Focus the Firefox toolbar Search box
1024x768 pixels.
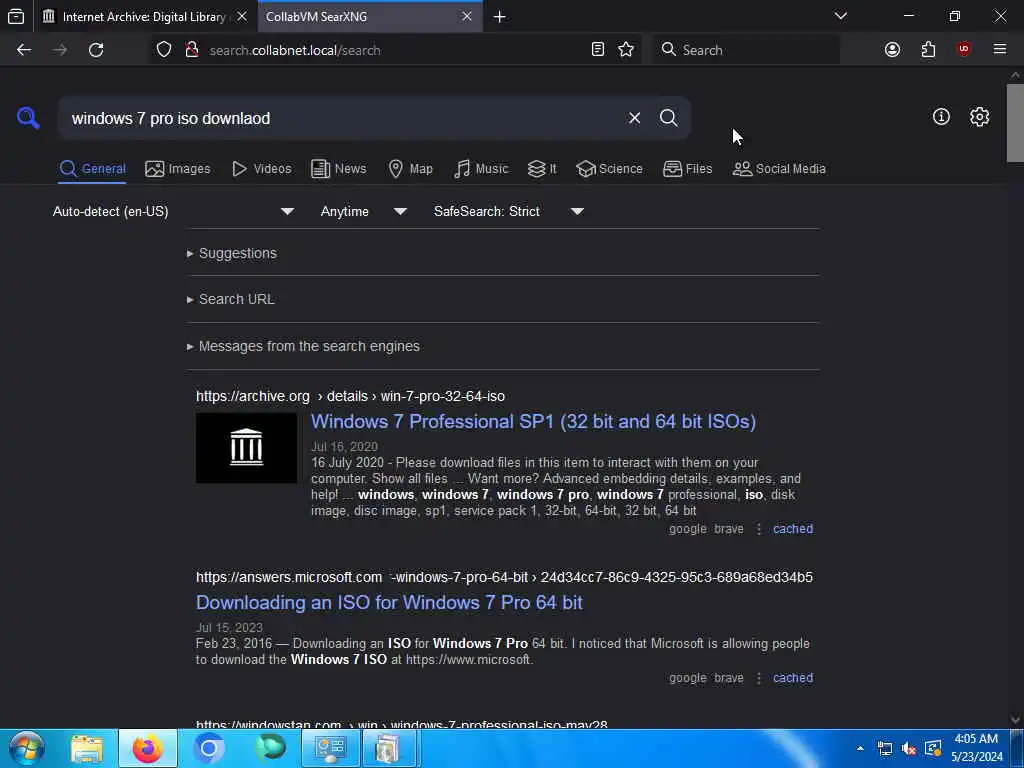tap(746, 50)
